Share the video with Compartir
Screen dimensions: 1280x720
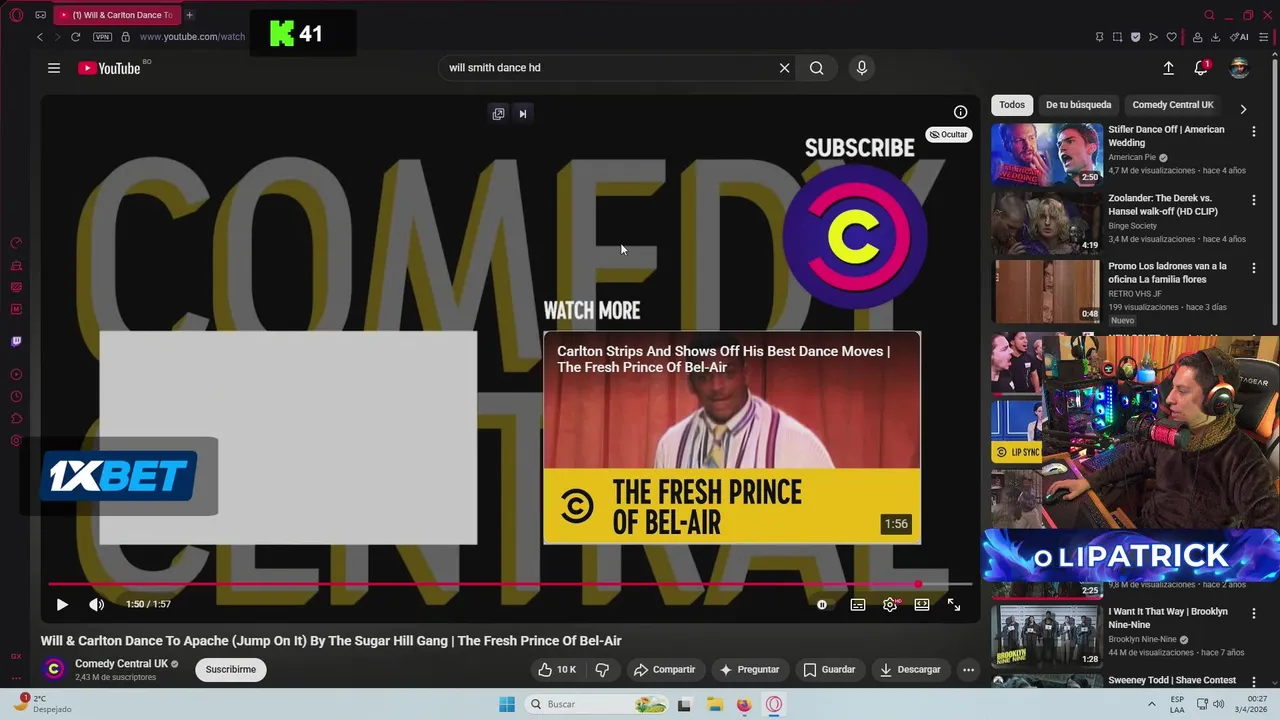(x=664, y=669)
